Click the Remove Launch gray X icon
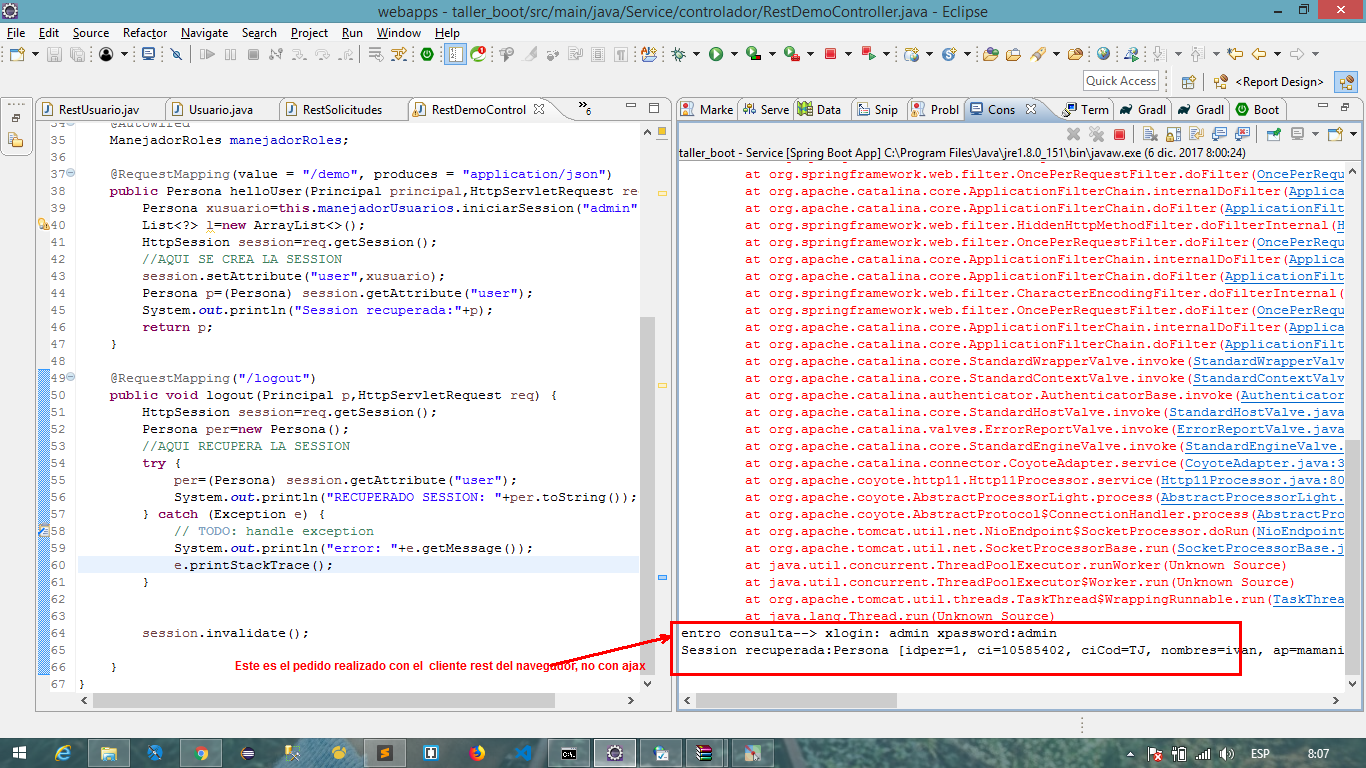 1073,134
